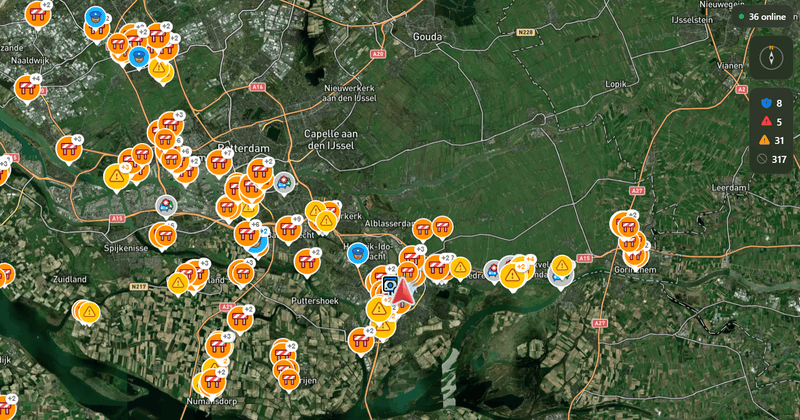Open roadwork +2 marker north of Puttershoek
Image resolution: width=800 pixels, height=420 pixels.
(x=307, y=262)
